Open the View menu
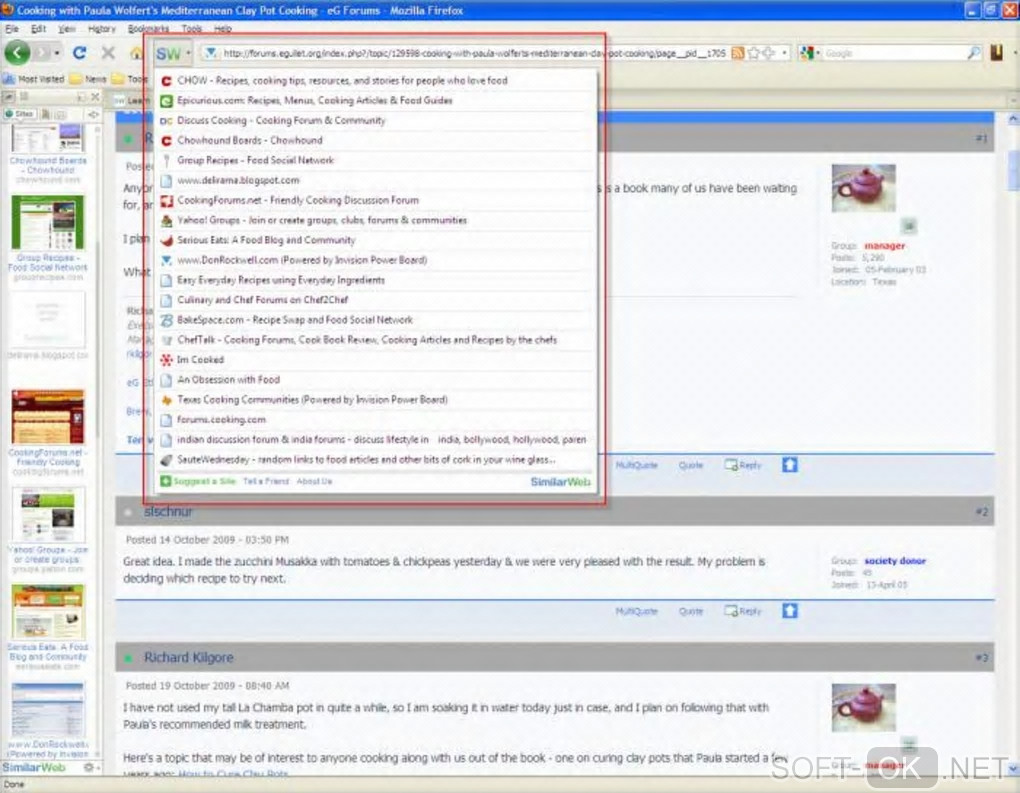This screenshot has height=793, width=1020. [x=66, y=29]
